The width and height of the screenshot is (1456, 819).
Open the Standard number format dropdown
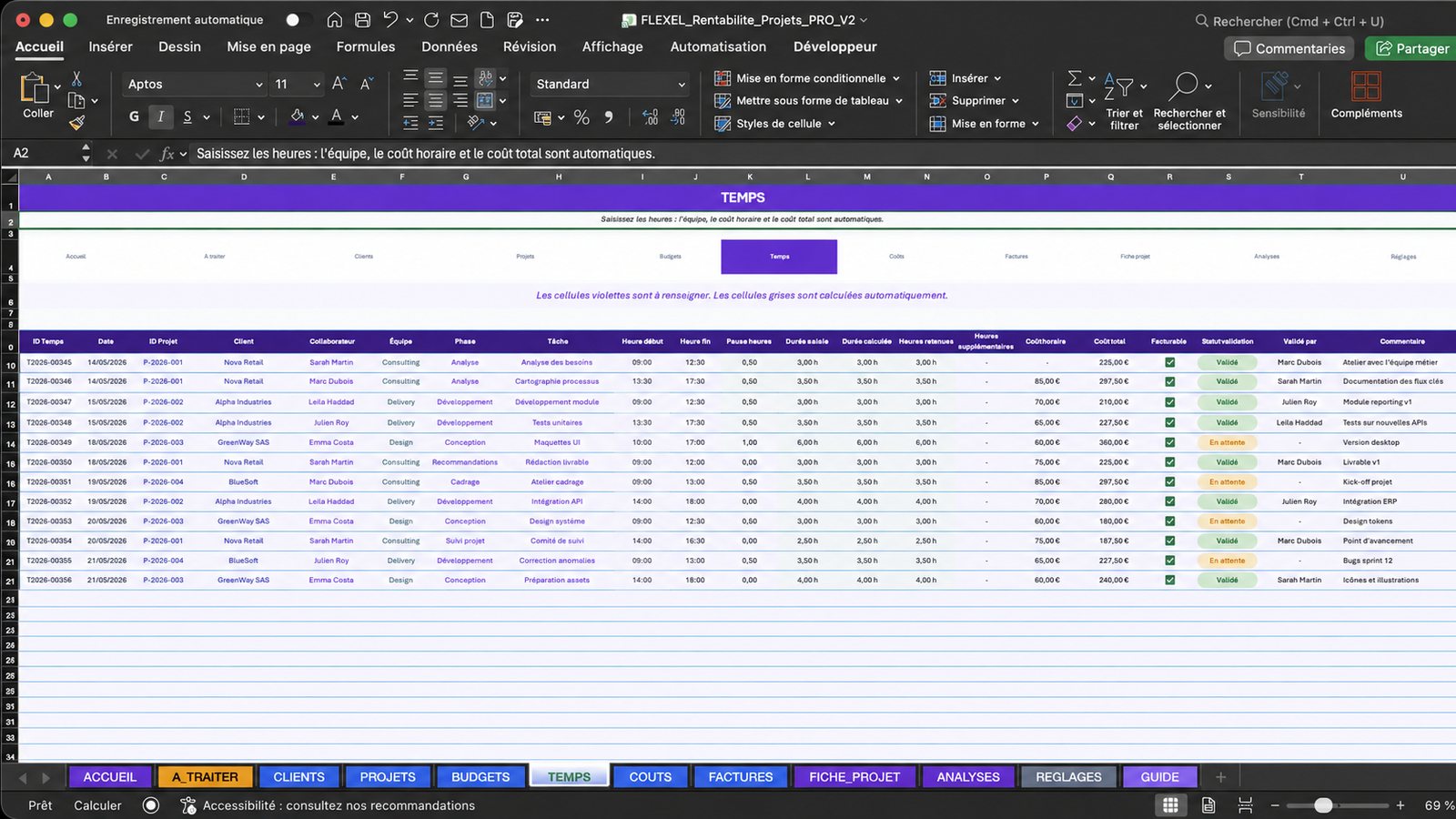coord(682,85)
